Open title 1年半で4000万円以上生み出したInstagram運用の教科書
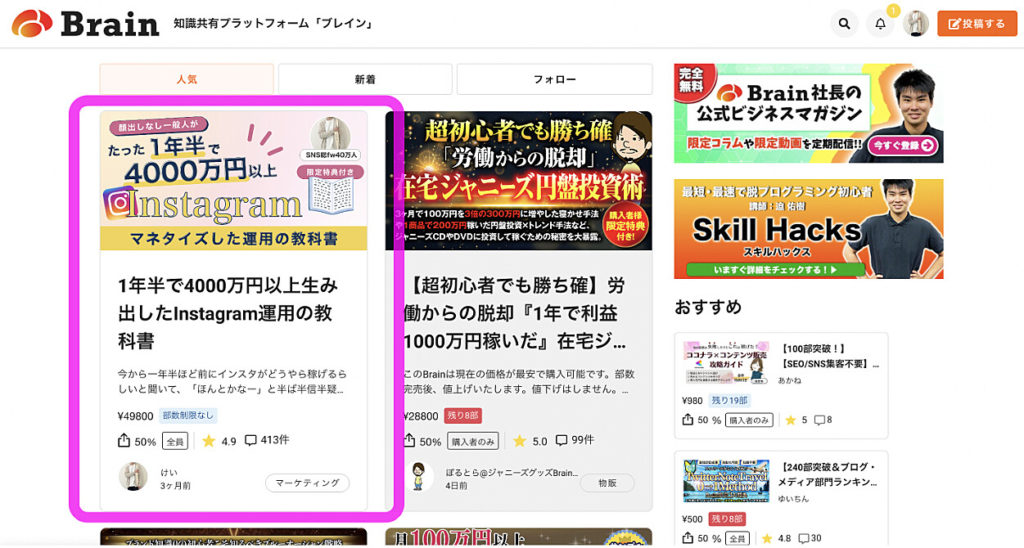The image size is (1024, 548). coord(228,313)
